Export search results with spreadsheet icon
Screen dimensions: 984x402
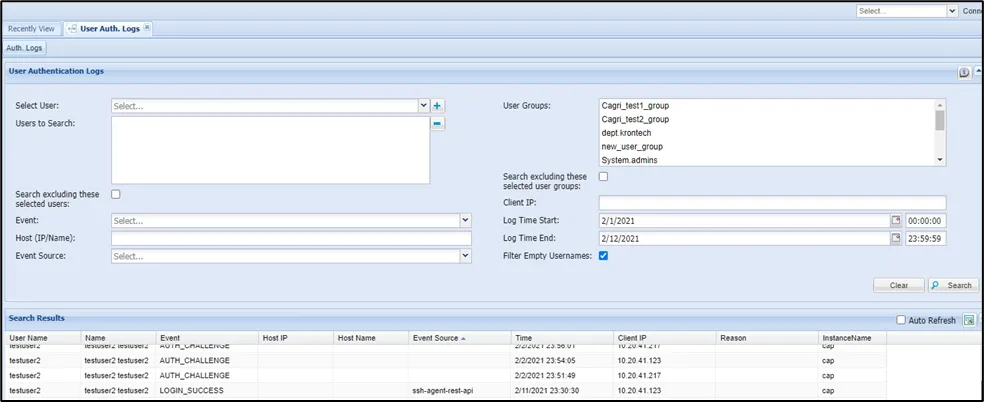pos(969,320)
